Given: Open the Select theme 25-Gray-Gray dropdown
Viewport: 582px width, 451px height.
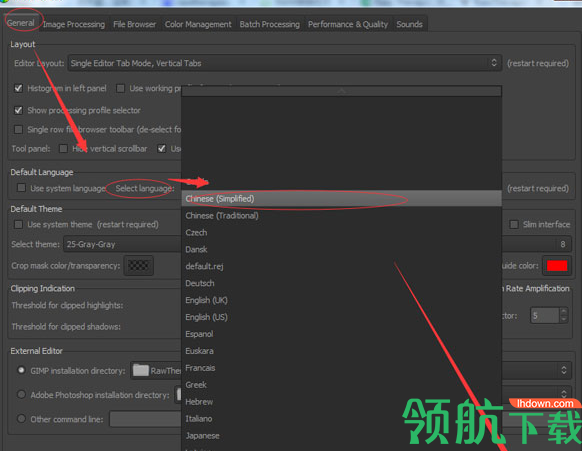Looking at the screenshot, I should 122,244.
